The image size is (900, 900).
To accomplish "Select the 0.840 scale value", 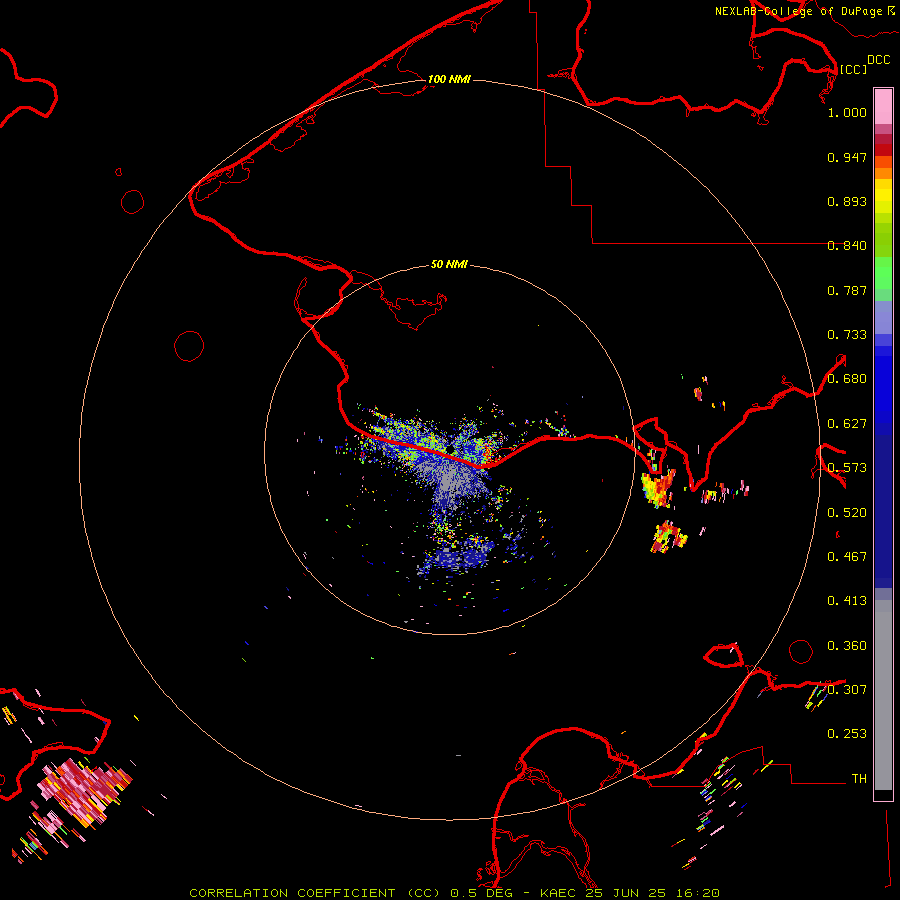I will [x=847, y=246].
